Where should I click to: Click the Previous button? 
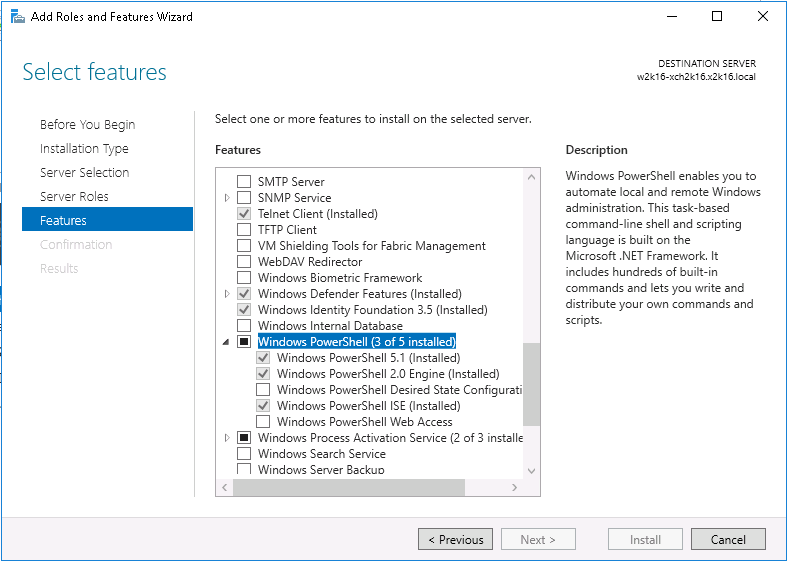point(455,539)
